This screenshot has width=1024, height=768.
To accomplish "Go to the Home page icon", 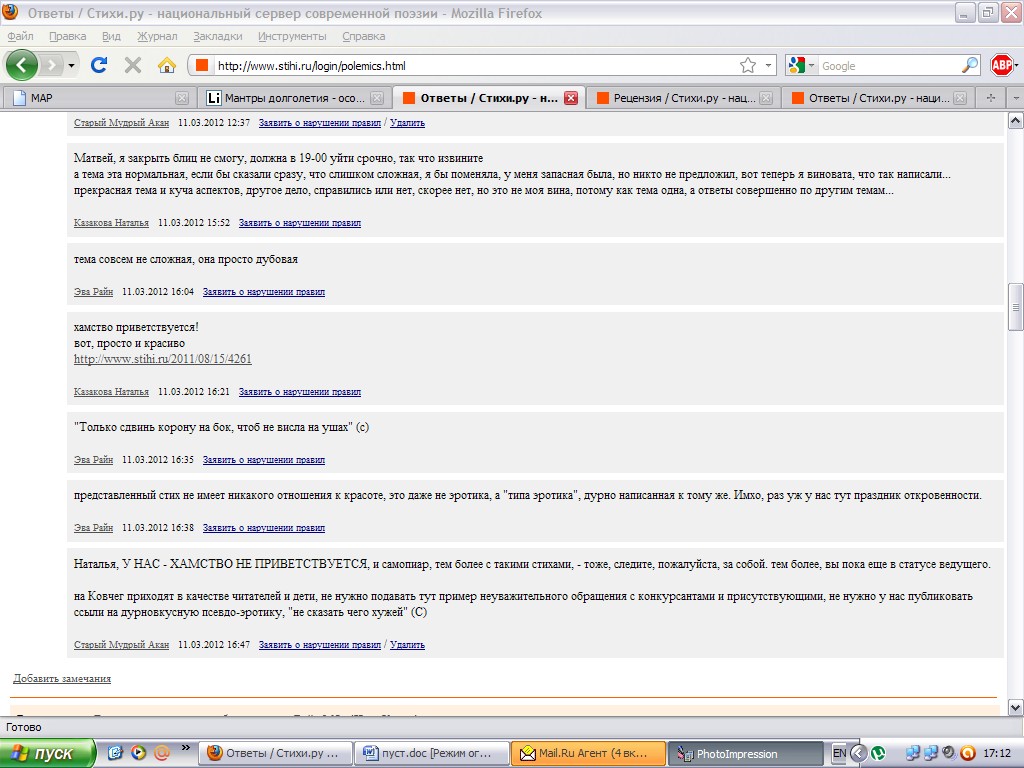I will click(x=167, y=65).
